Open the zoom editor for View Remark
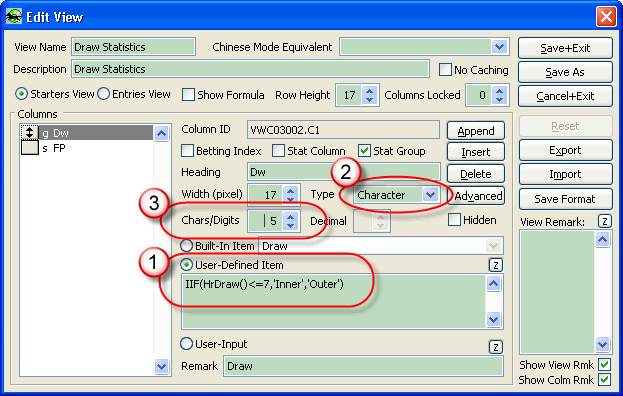Screen dimensions: 623x396 [605, 221]
